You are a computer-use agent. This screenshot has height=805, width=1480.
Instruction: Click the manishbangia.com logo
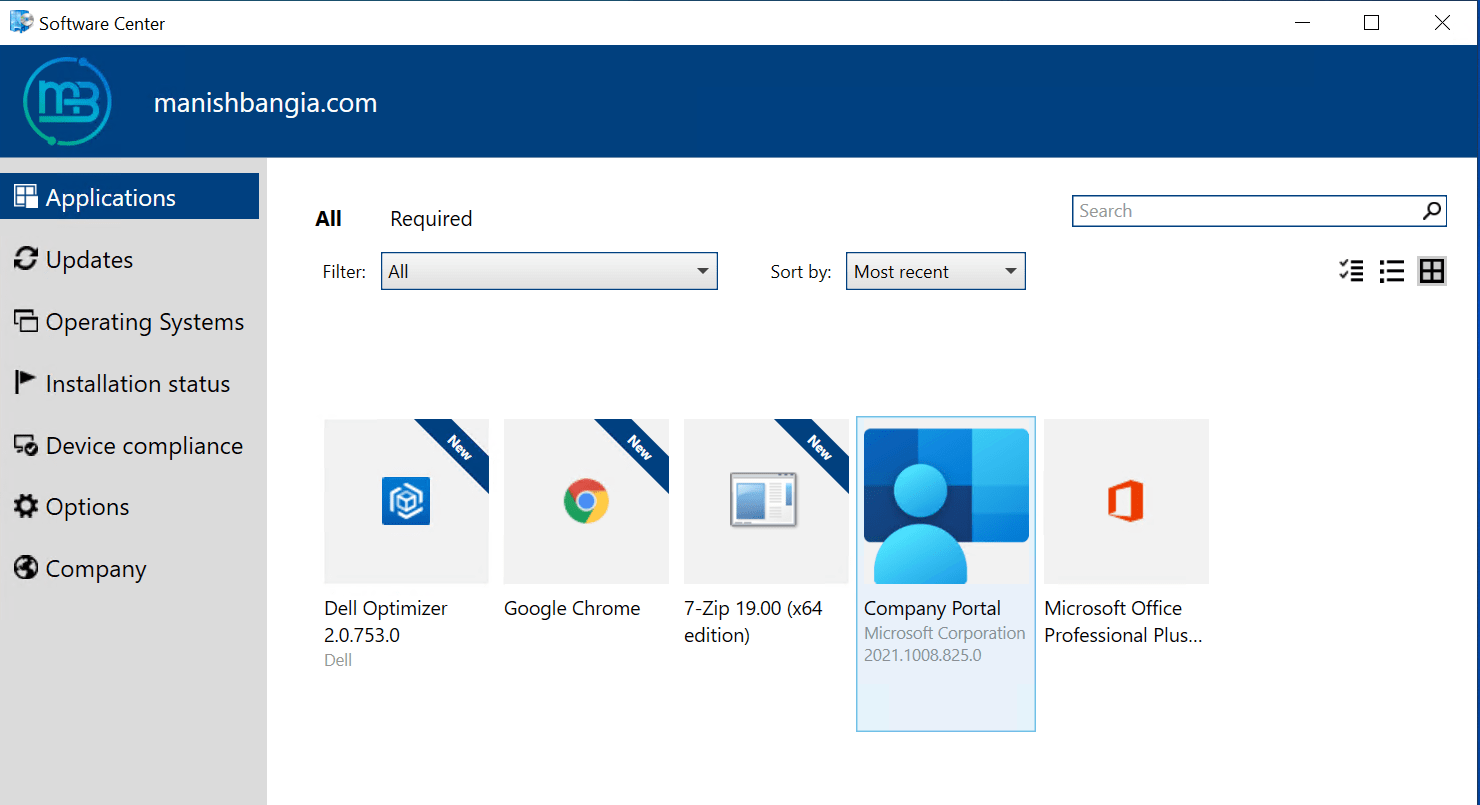coord(66,101)
